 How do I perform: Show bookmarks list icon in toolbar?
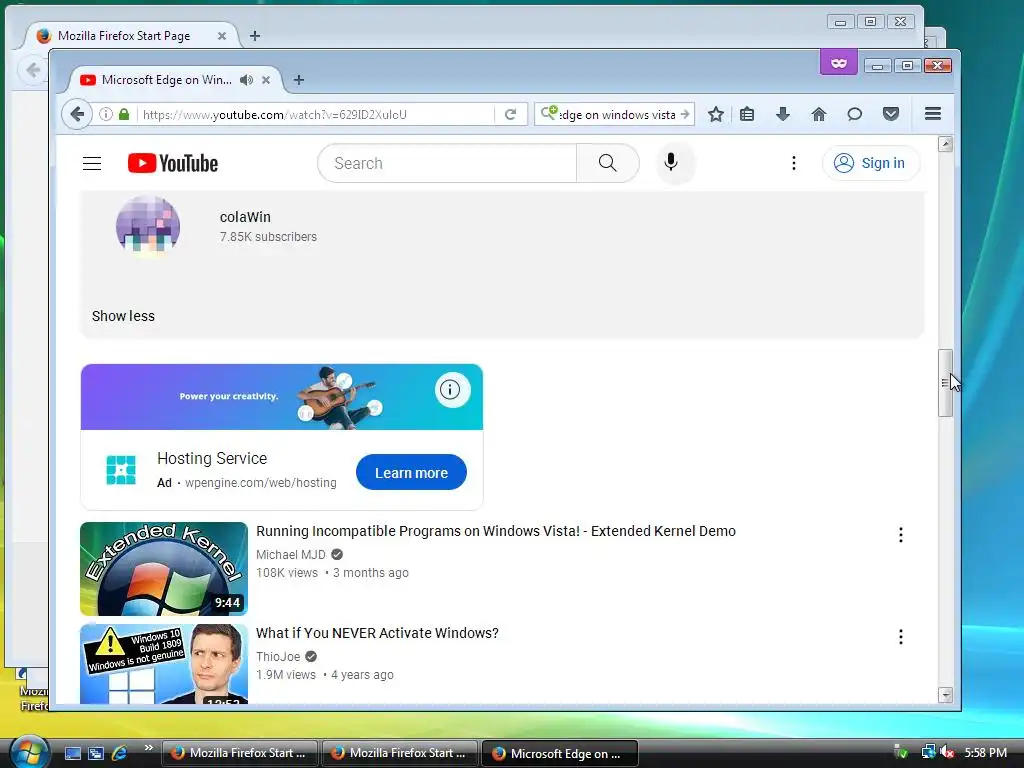pos(747,114)
